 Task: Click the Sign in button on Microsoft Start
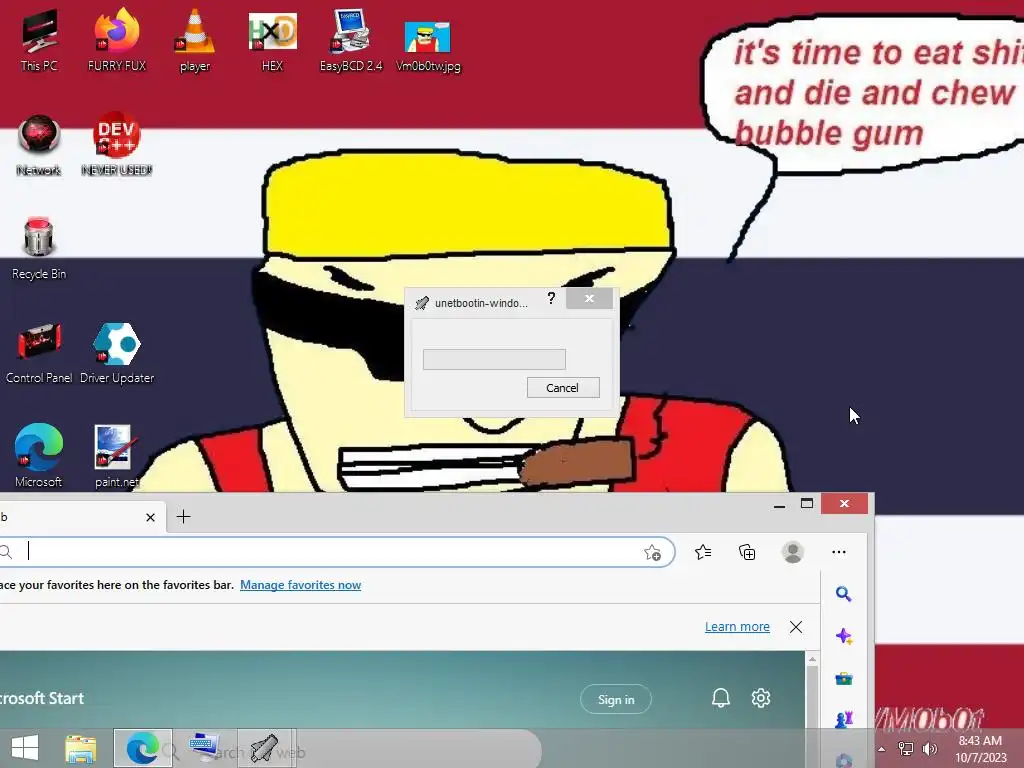tap(616, 699)
